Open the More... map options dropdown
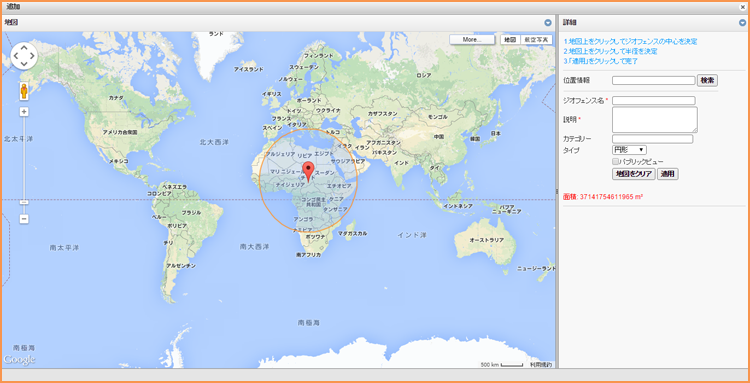The width and height of the screenshot is (750, 383). 472,40
